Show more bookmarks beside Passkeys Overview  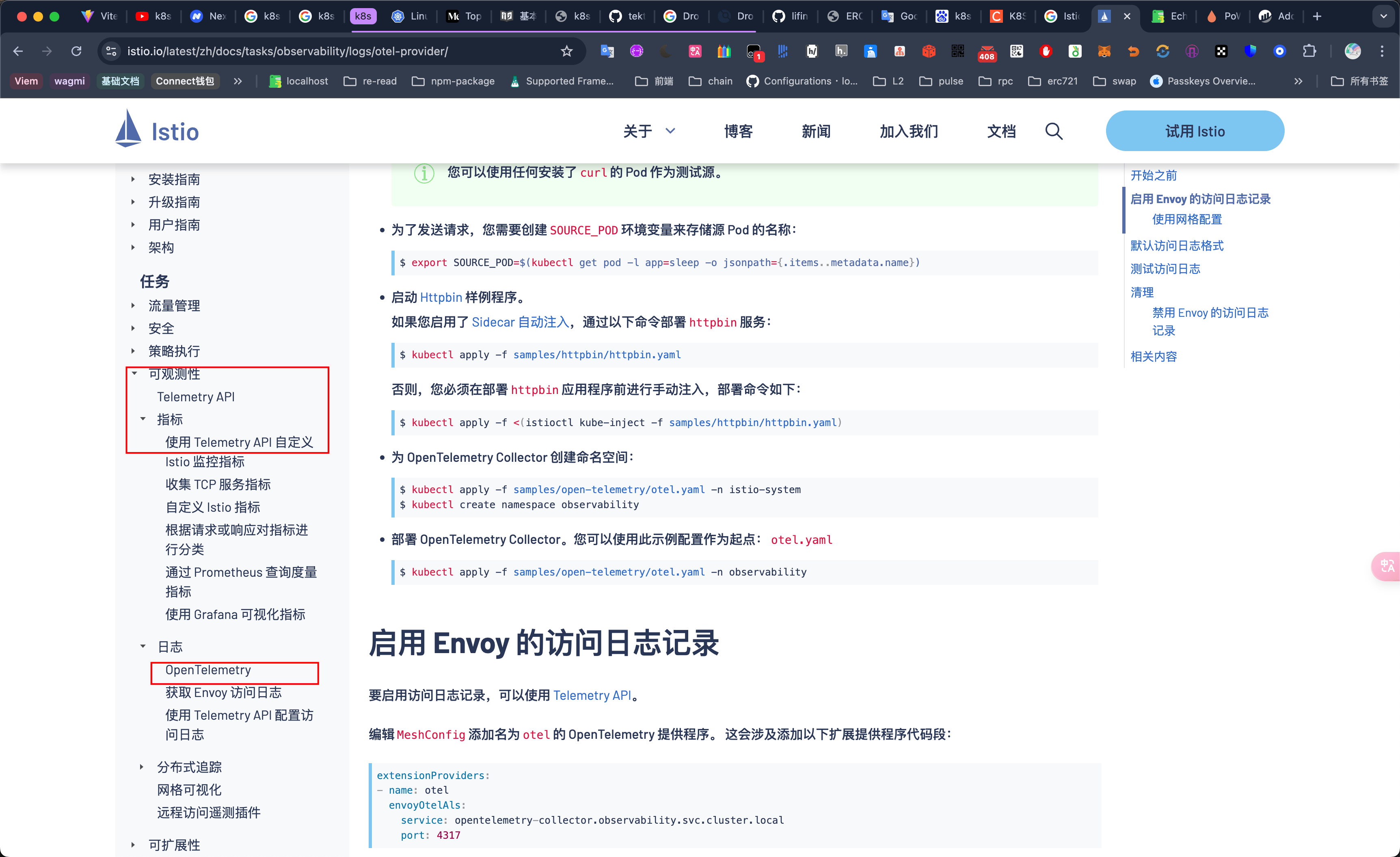click(x=1298, y=81)
